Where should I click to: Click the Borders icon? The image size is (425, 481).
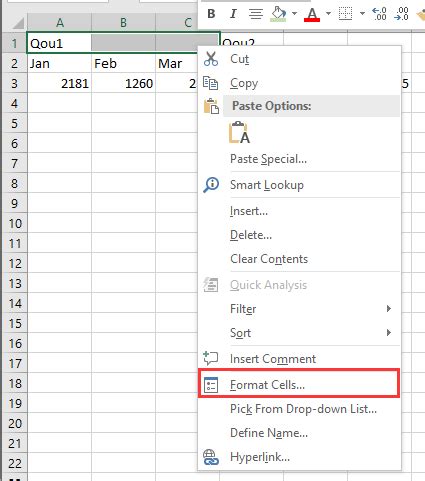point(345,14)
